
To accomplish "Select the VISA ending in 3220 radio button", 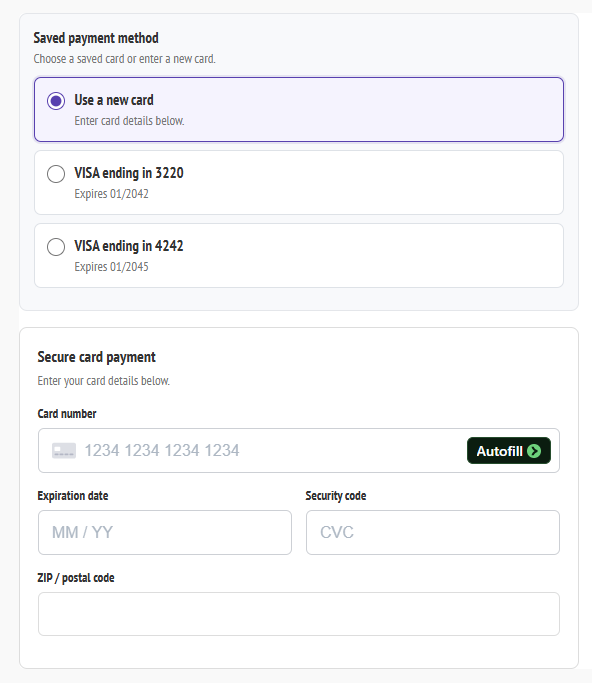I will tap(56, 174).
